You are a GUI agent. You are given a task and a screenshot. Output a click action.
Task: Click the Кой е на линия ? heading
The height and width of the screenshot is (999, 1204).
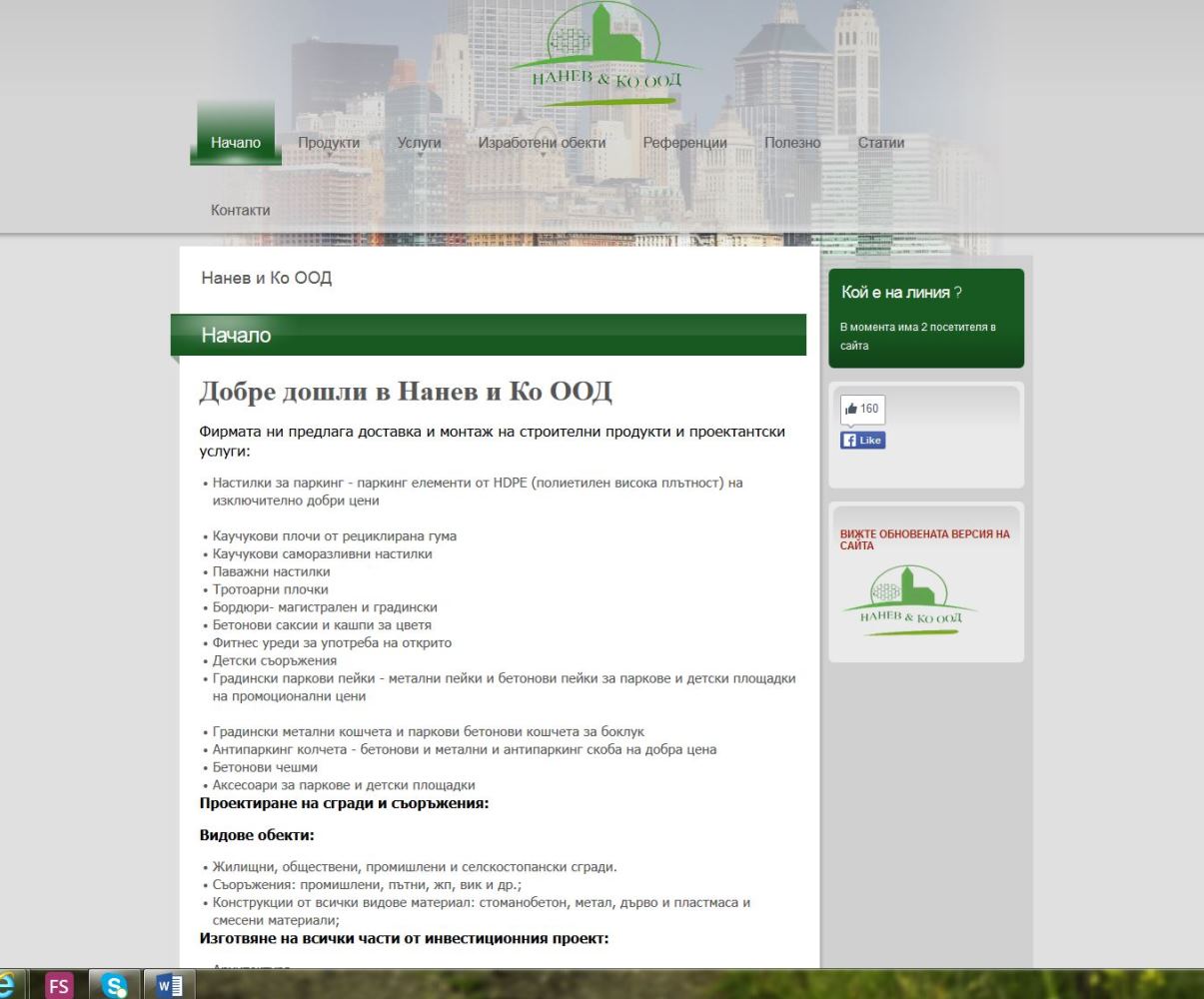click(902, 293)
